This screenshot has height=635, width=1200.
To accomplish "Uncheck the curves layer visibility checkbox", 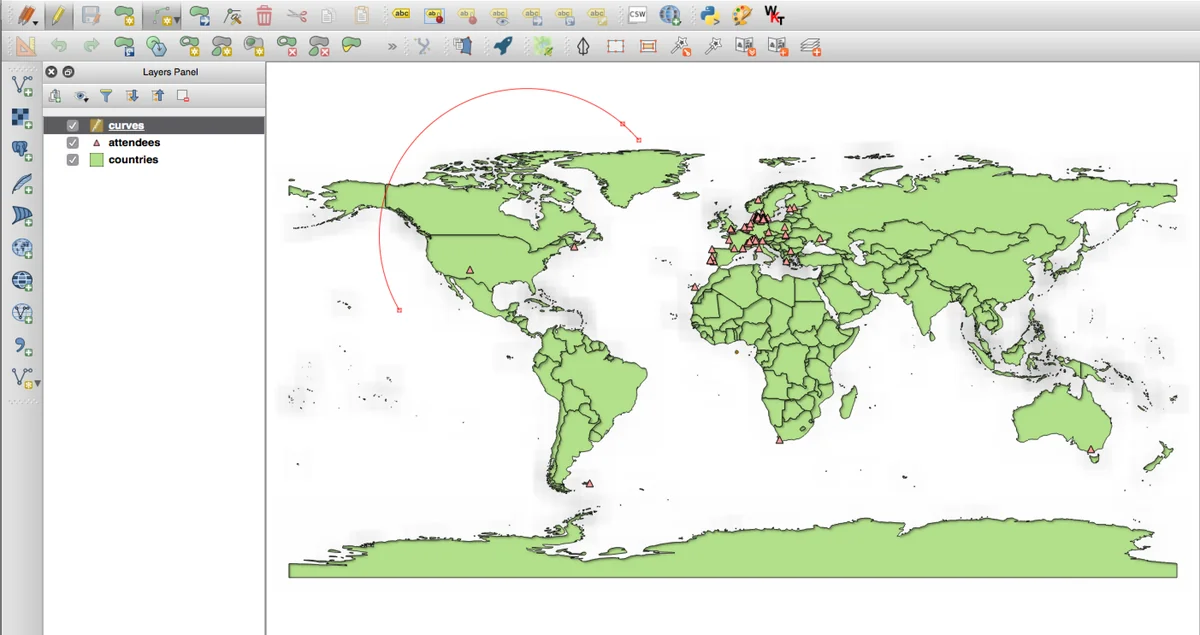I will [x=72, y=126].
